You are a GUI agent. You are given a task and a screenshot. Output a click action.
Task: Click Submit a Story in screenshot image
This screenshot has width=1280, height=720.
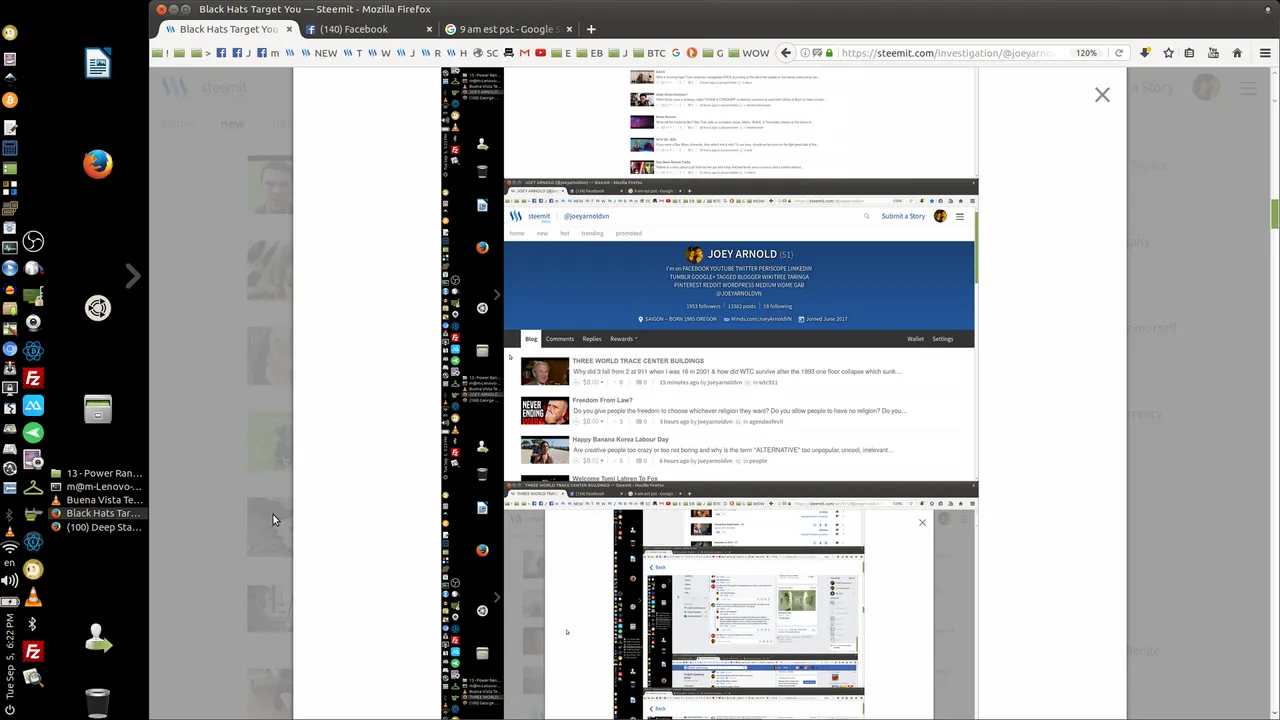click(x=903, y=216)
